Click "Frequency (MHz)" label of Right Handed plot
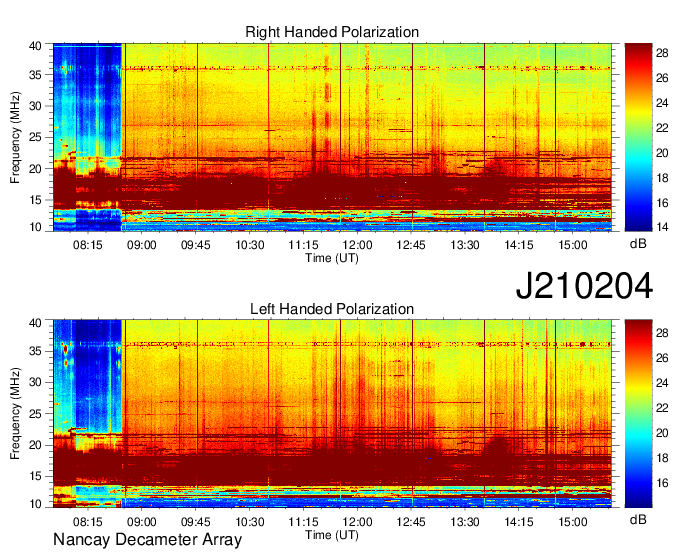The height and width of the screenshot is (552, 680). coord(15,137)
